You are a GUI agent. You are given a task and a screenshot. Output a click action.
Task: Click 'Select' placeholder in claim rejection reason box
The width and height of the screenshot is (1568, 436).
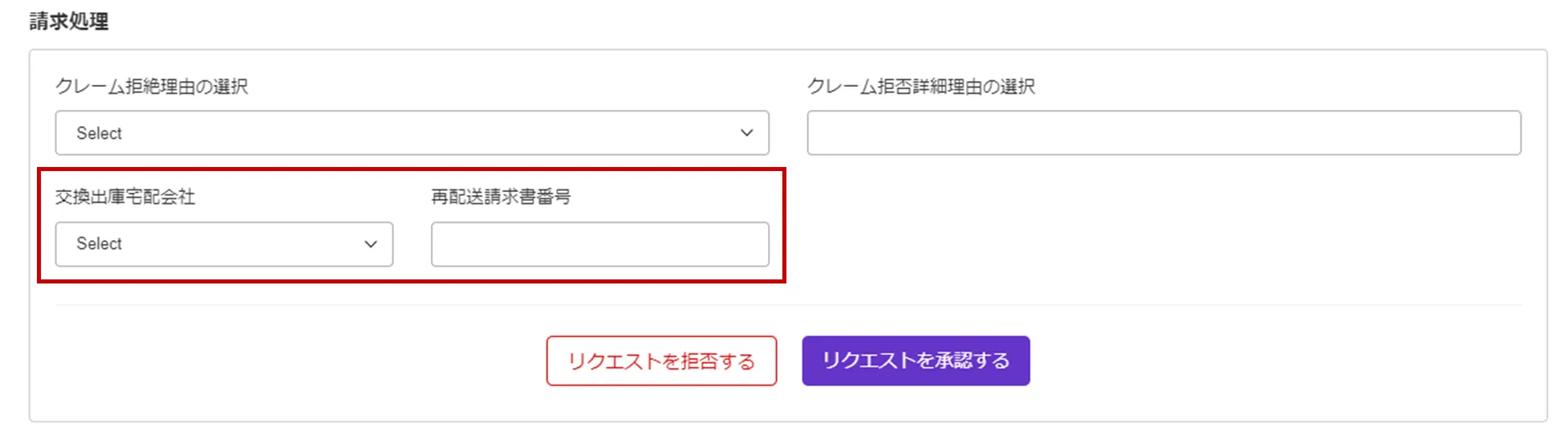pos(100,133)
